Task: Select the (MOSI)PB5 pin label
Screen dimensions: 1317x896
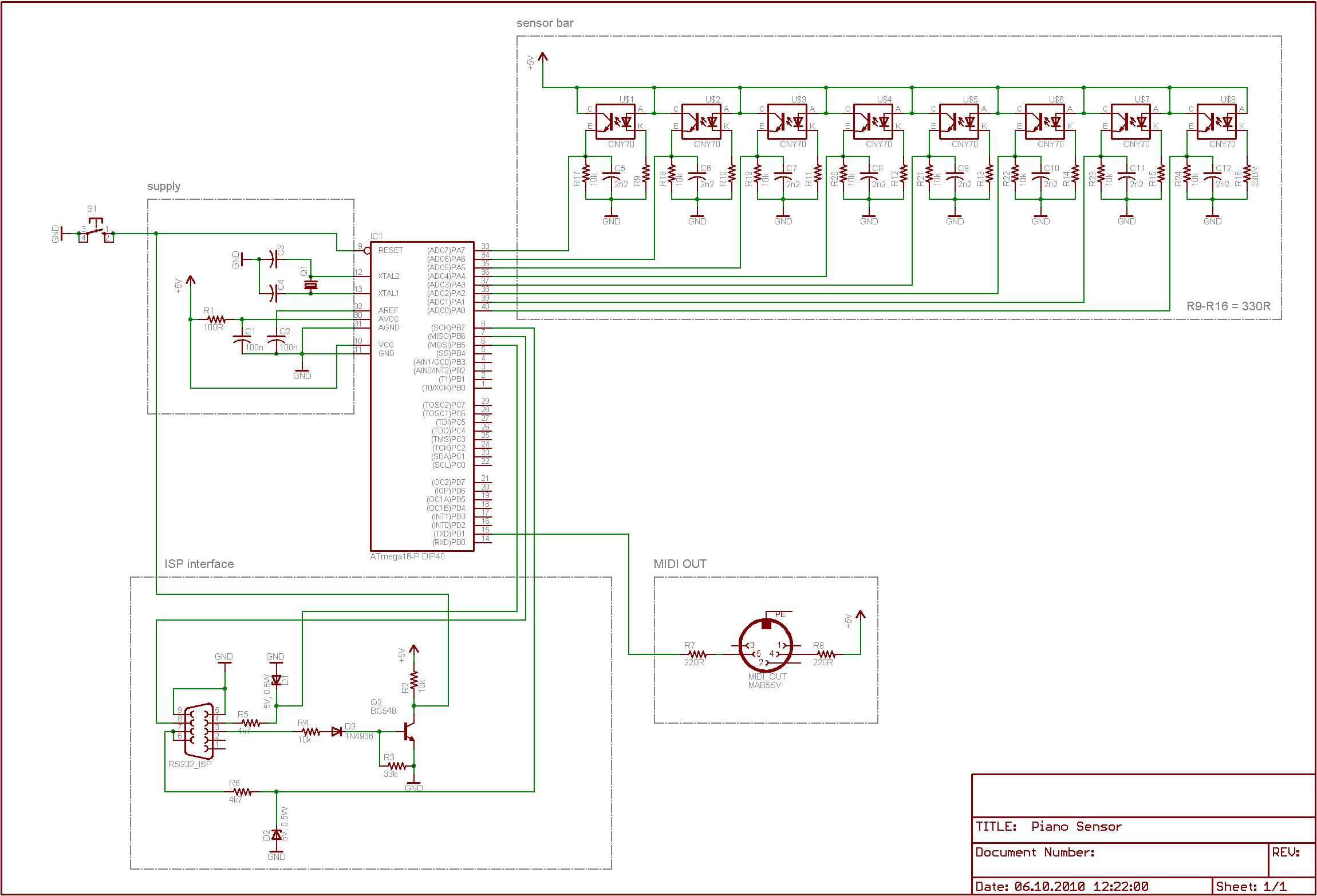Action: 447,345
